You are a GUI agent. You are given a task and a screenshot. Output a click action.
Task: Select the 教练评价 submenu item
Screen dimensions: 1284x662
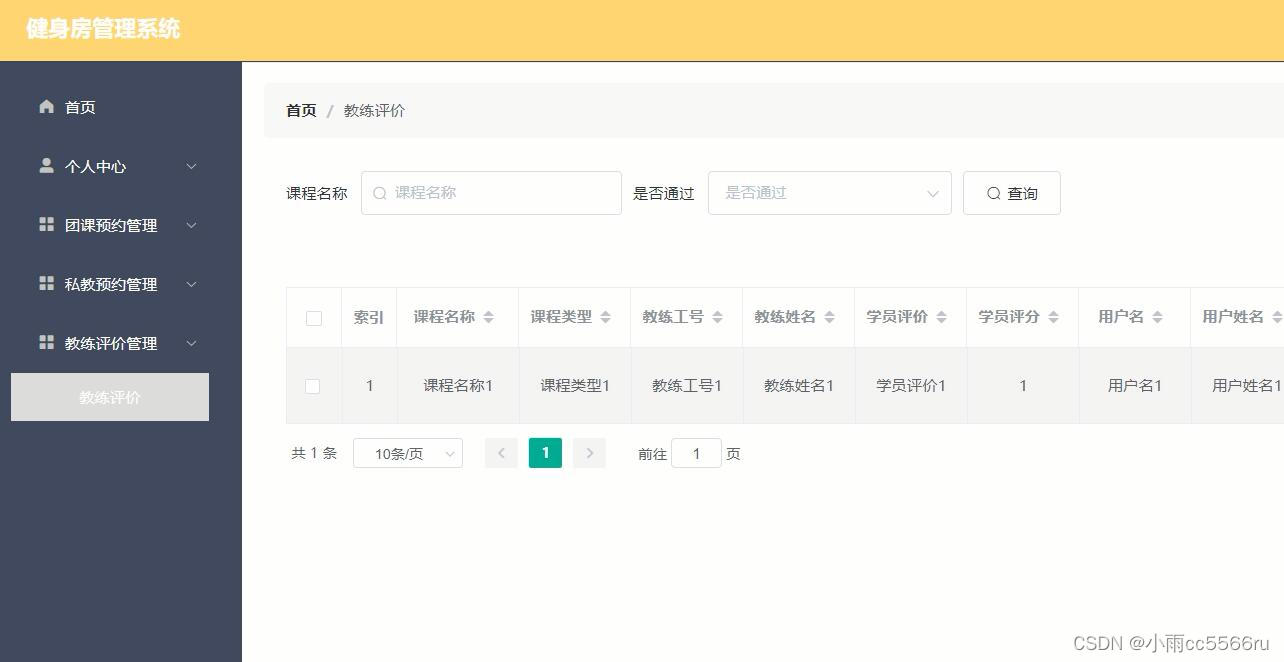pos(110,397)
